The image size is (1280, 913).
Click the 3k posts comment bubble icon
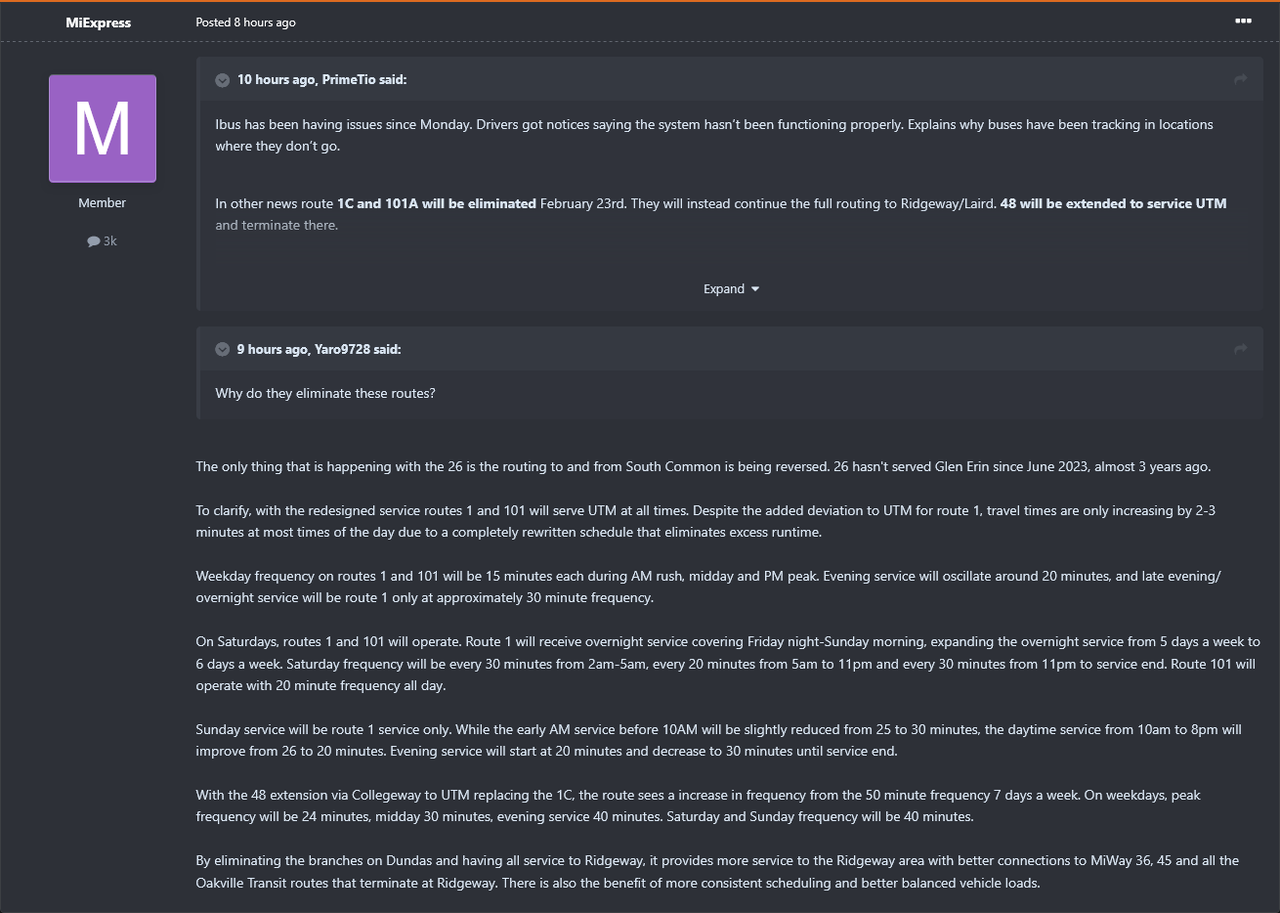tap(93, 241)
